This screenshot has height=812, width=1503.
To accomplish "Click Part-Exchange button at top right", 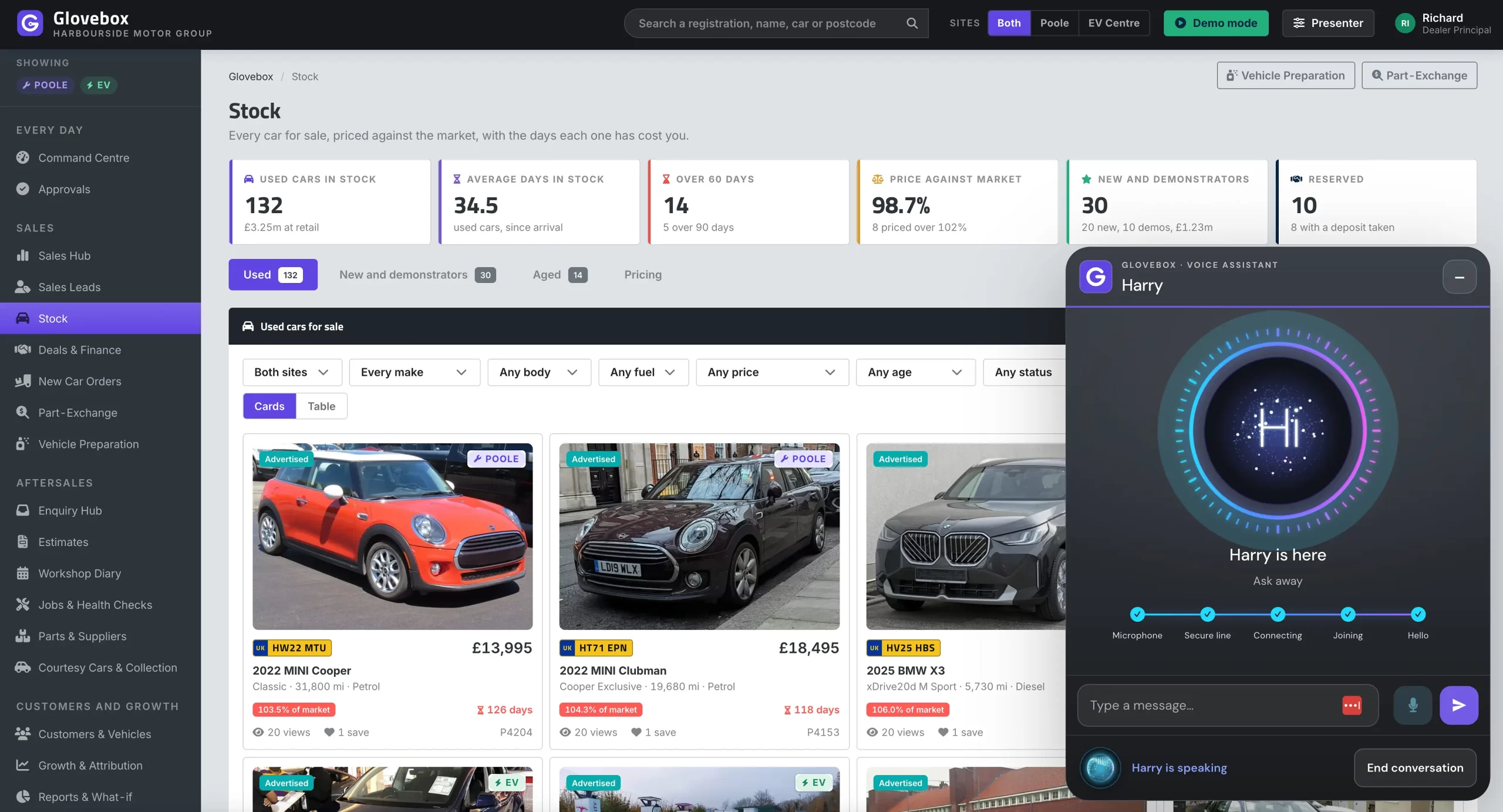I will pyautogui.click(x=1419, y=75).
